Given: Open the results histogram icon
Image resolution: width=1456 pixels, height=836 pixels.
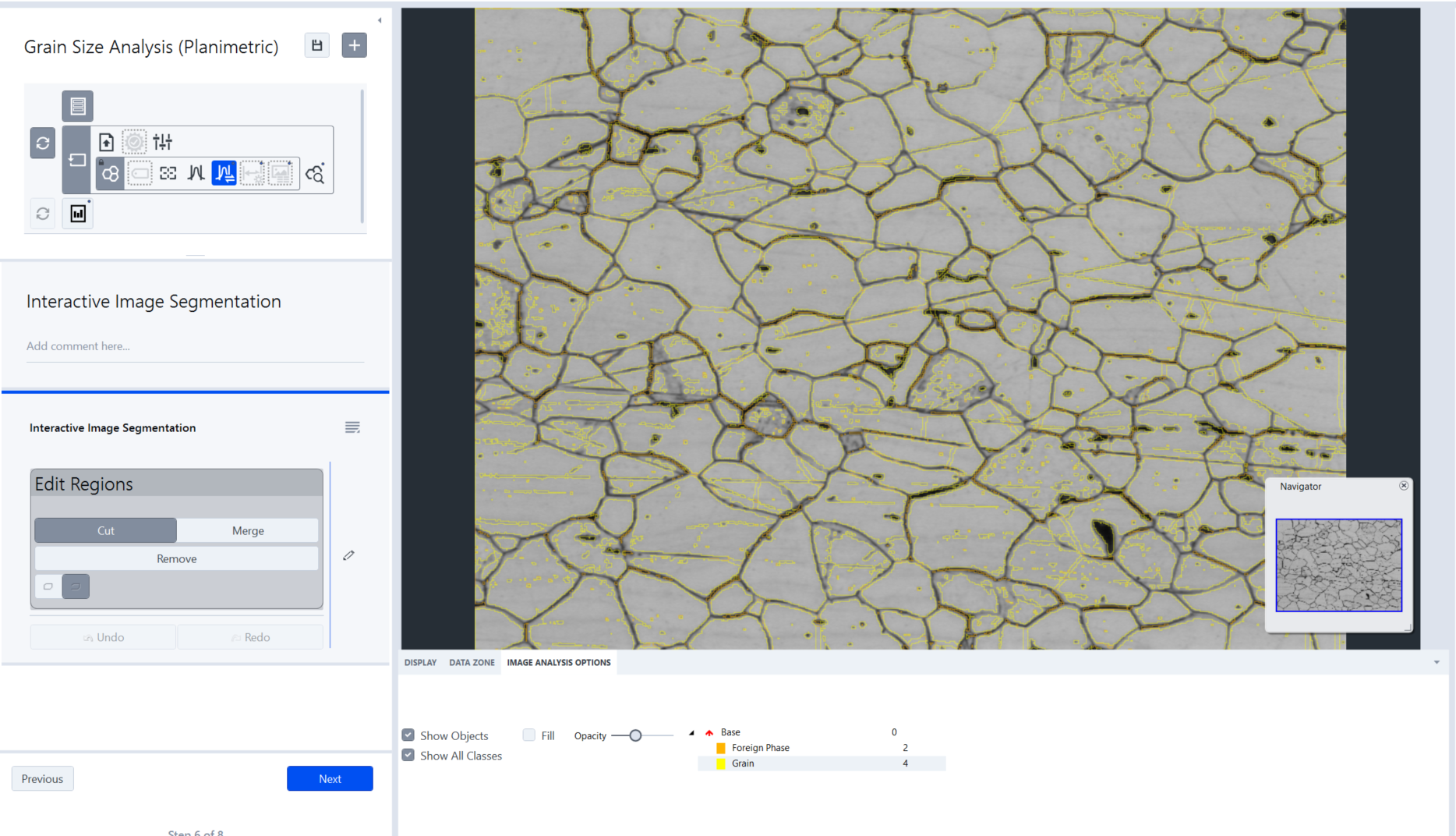Looking at the screenshot, I should click(78, 213).
